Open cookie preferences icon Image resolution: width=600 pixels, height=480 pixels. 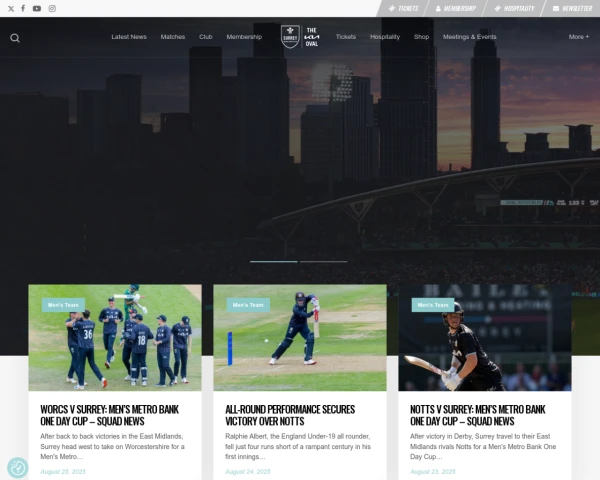(x=18, y=468)
